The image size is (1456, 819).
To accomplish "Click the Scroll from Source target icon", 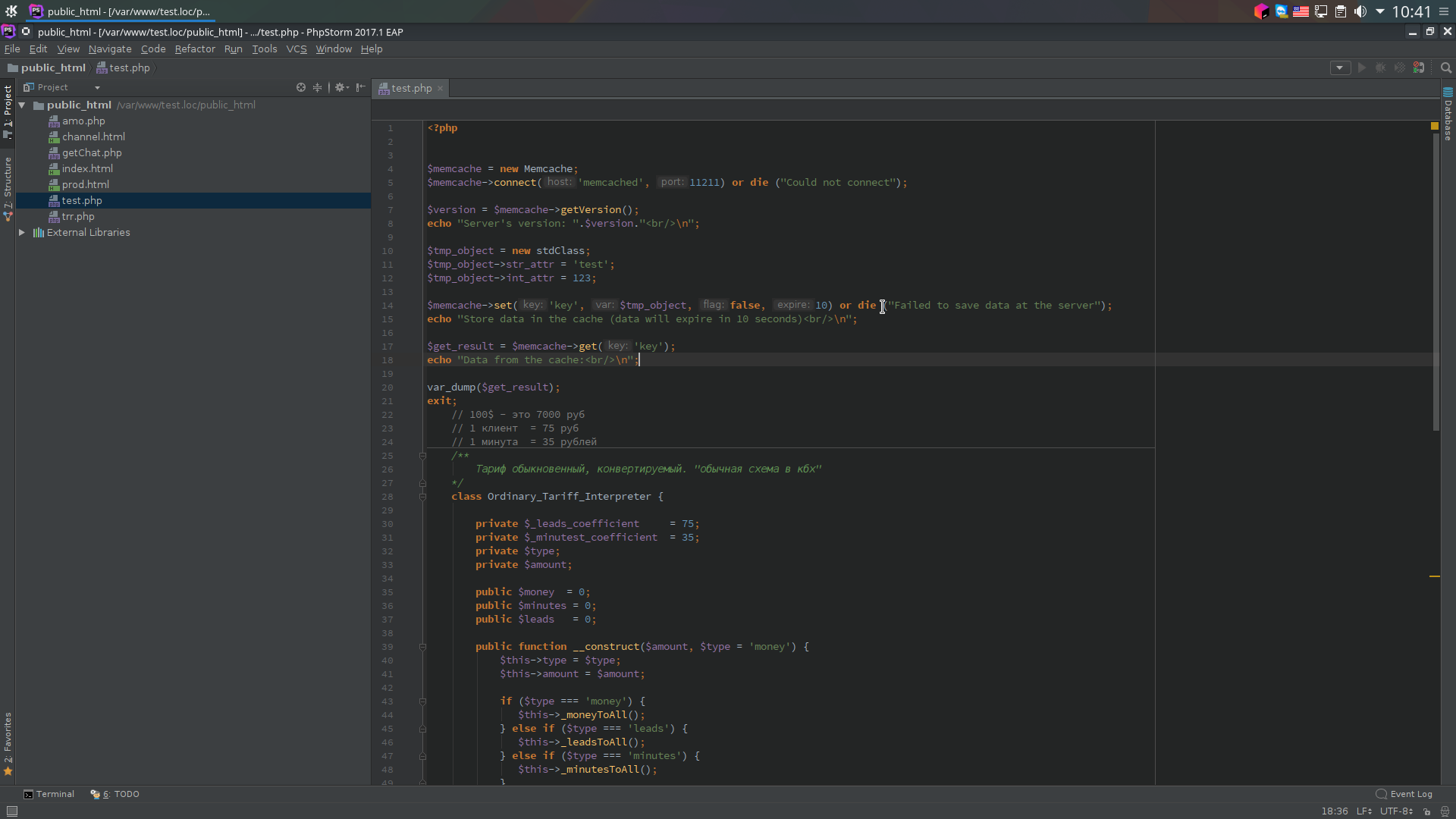I will (x=301, y=87).
